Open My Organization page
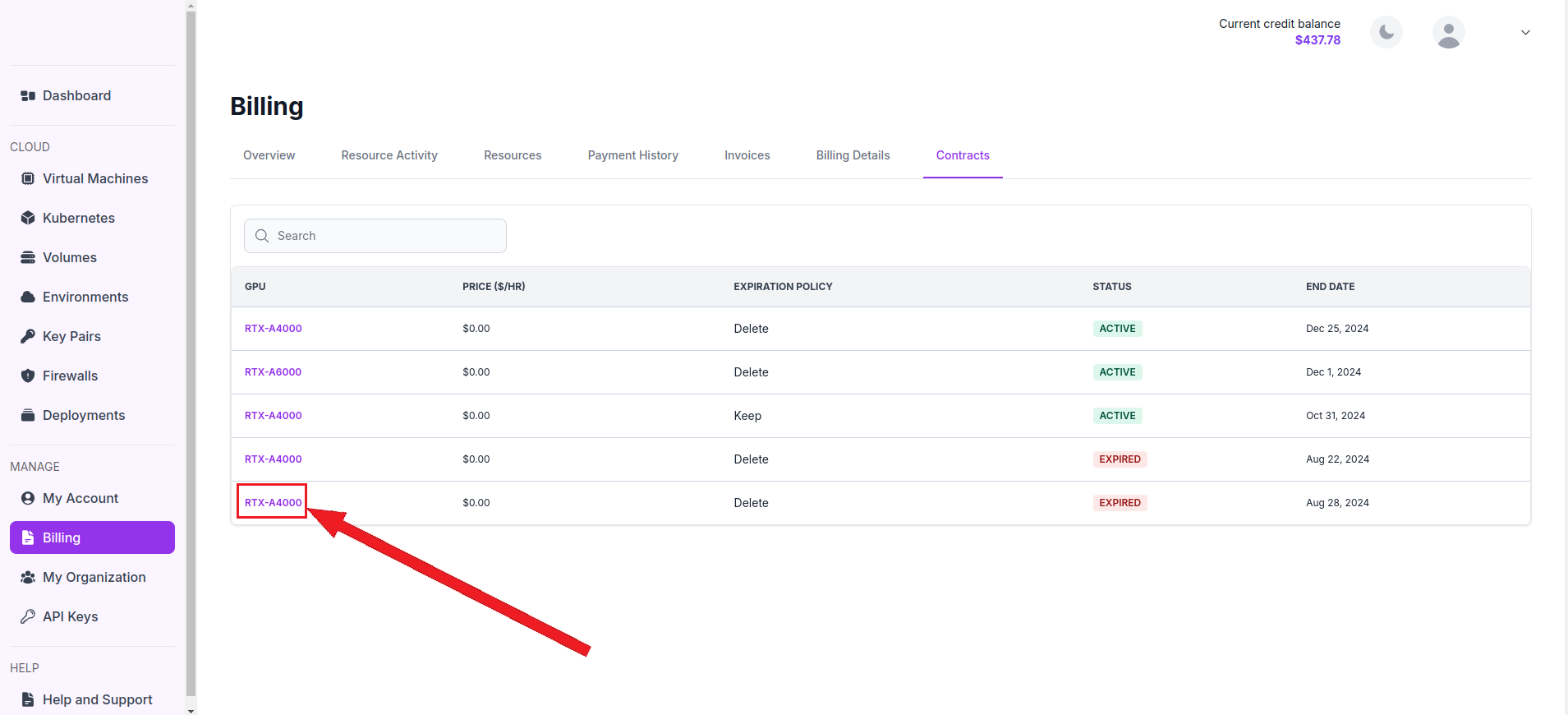Viewport: 1568px width, 715px height. coord(92,577)
